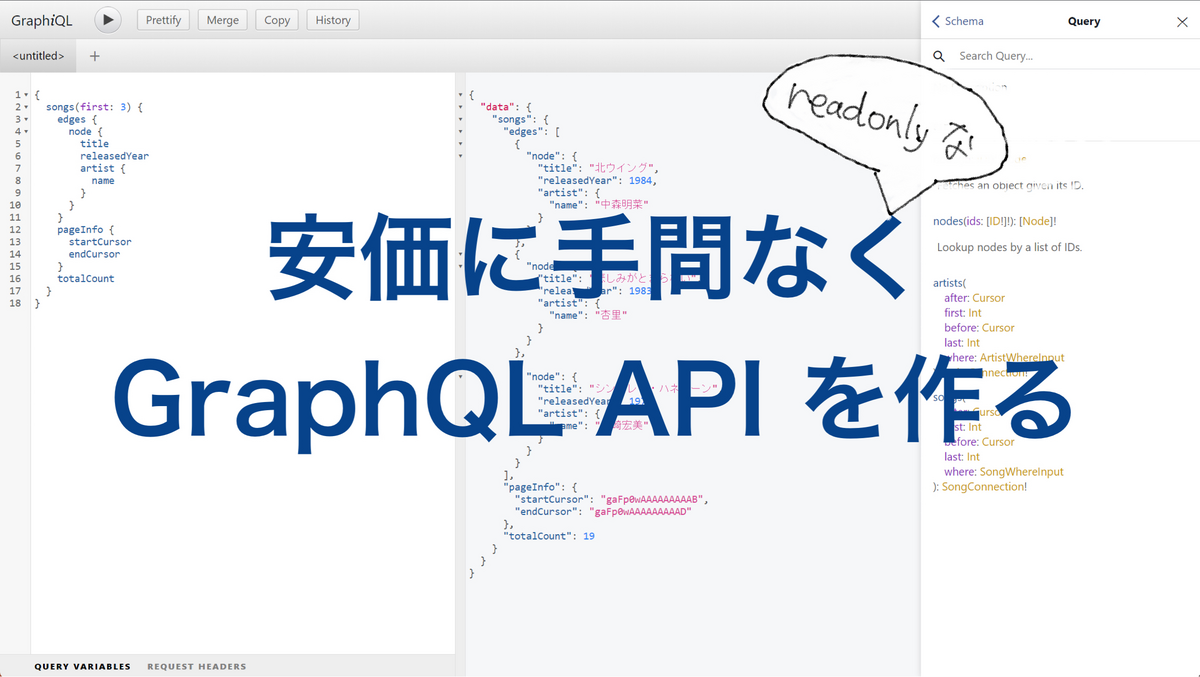Click totalCount on line 16

click(86, 279)
